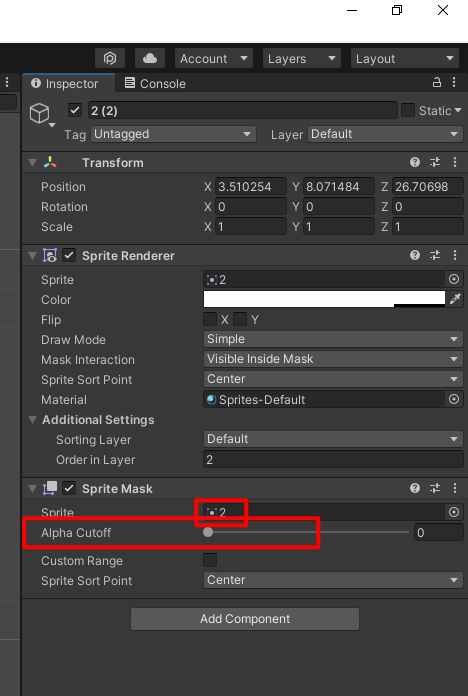This screenshot has width=468, height=696.
Task: Disable the Sprite Renderer component checkbox
Action: tap(69, 255)
